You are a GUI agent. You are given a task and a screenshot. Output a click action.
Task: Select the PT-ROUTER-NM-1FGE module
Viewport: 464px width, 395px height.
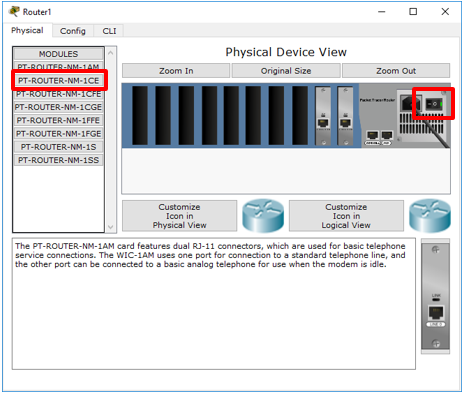[x=59, y=134]
